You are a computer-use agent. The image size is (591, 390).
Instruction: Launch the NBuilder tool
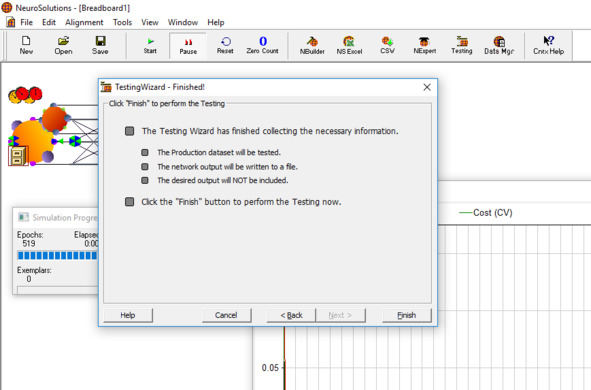[x=312, y=46]
